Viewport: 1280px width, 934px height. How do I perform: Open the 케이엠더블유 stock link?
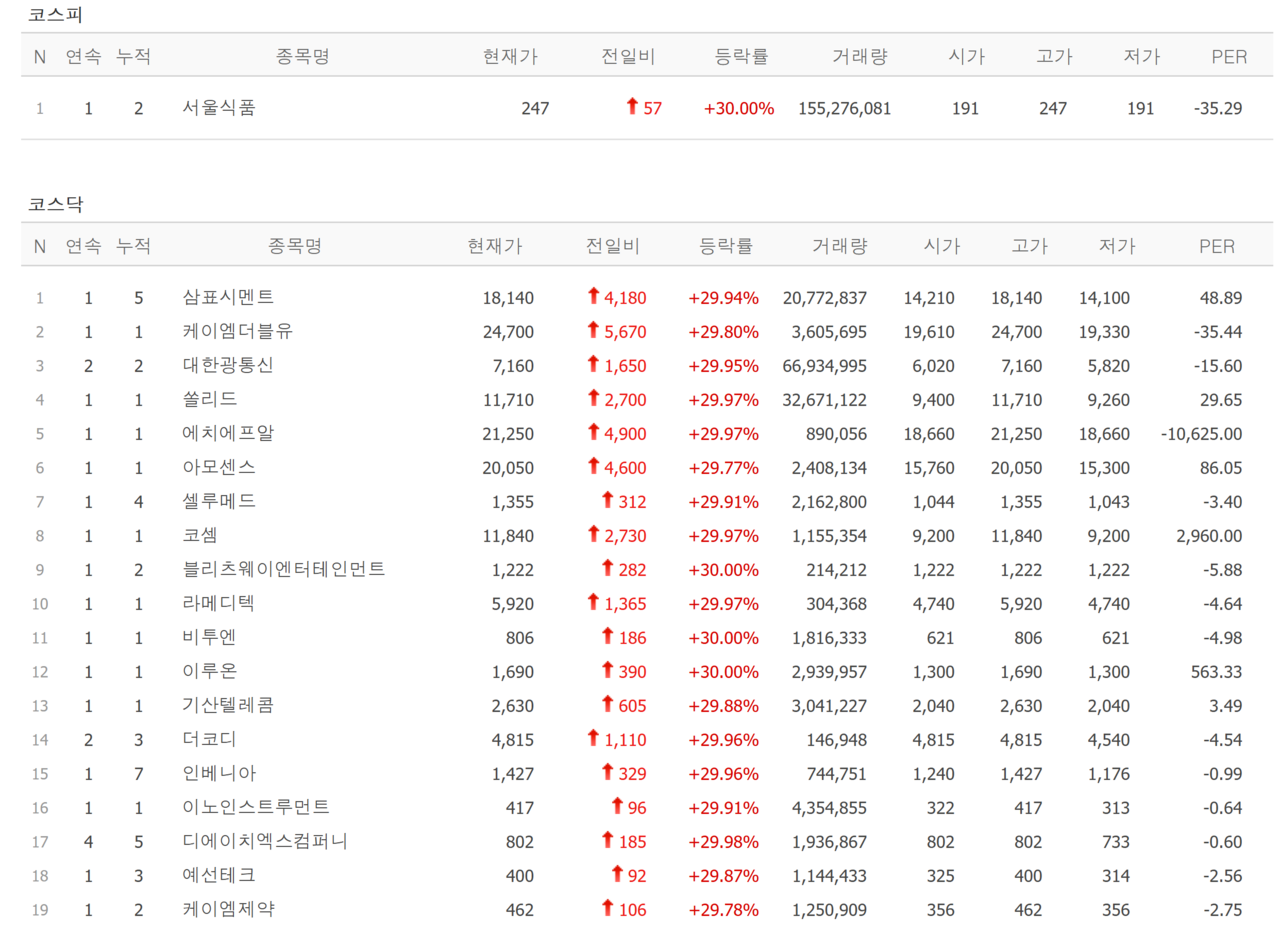point(237,331)
